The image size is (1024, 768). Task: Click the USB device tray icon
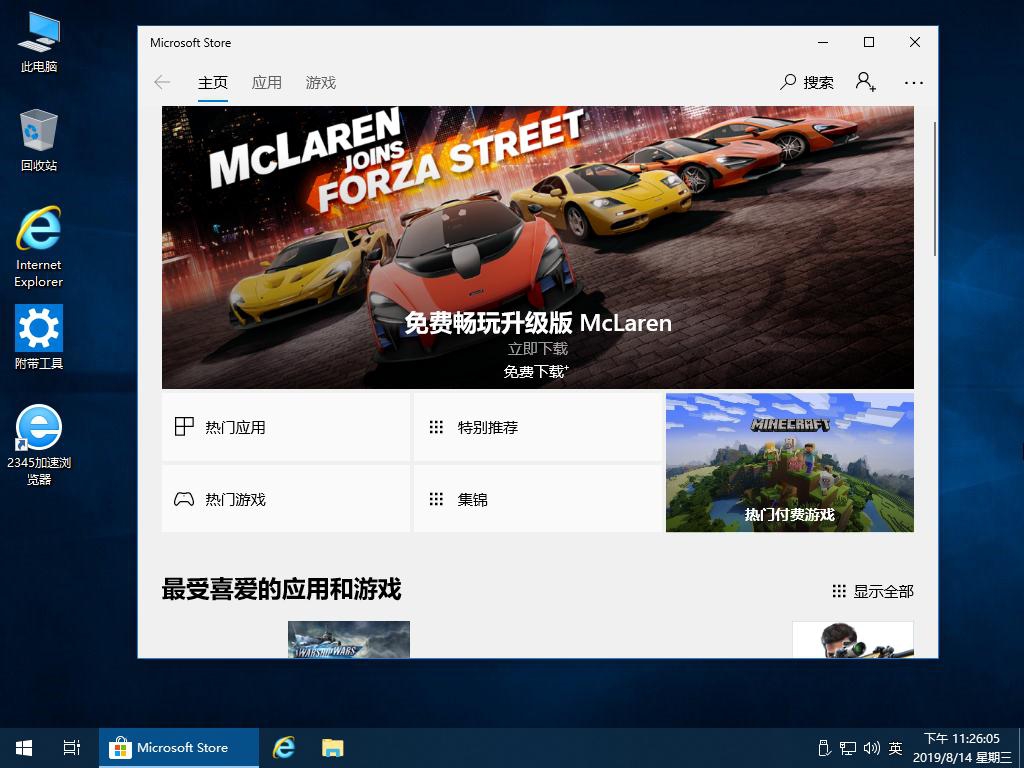tap(824, 748)
